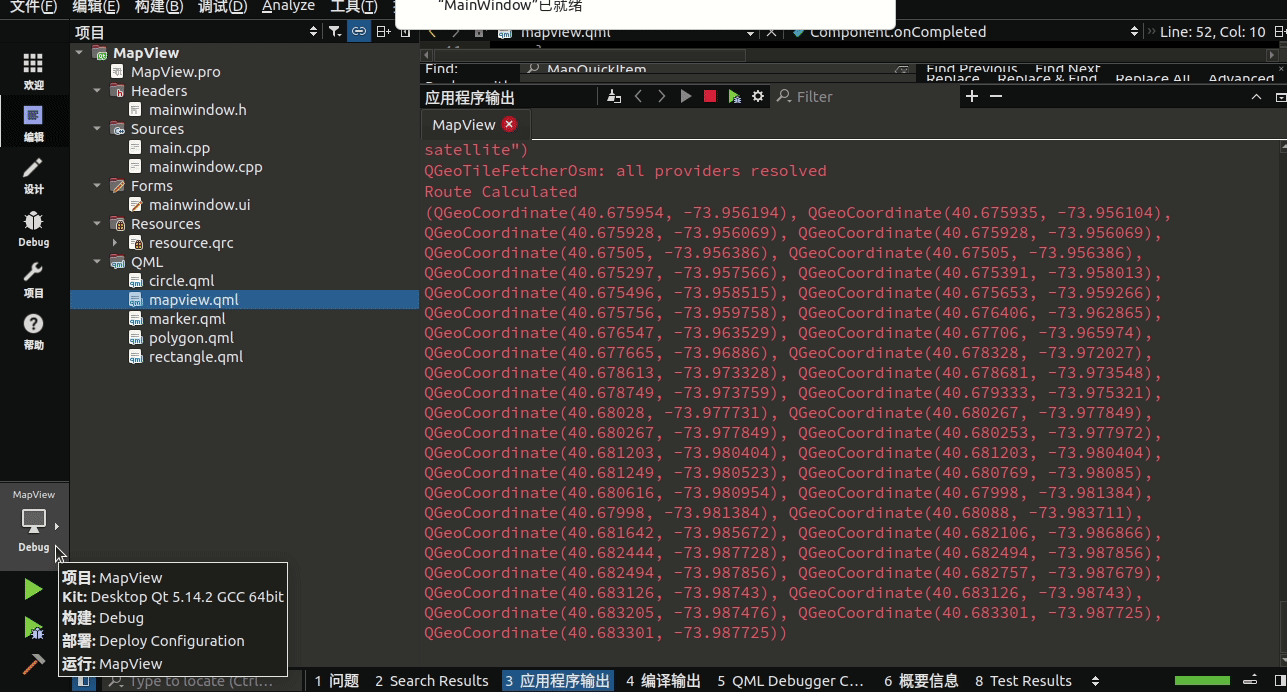Open the 欢迎 welcome mode

tap(33, 71)
